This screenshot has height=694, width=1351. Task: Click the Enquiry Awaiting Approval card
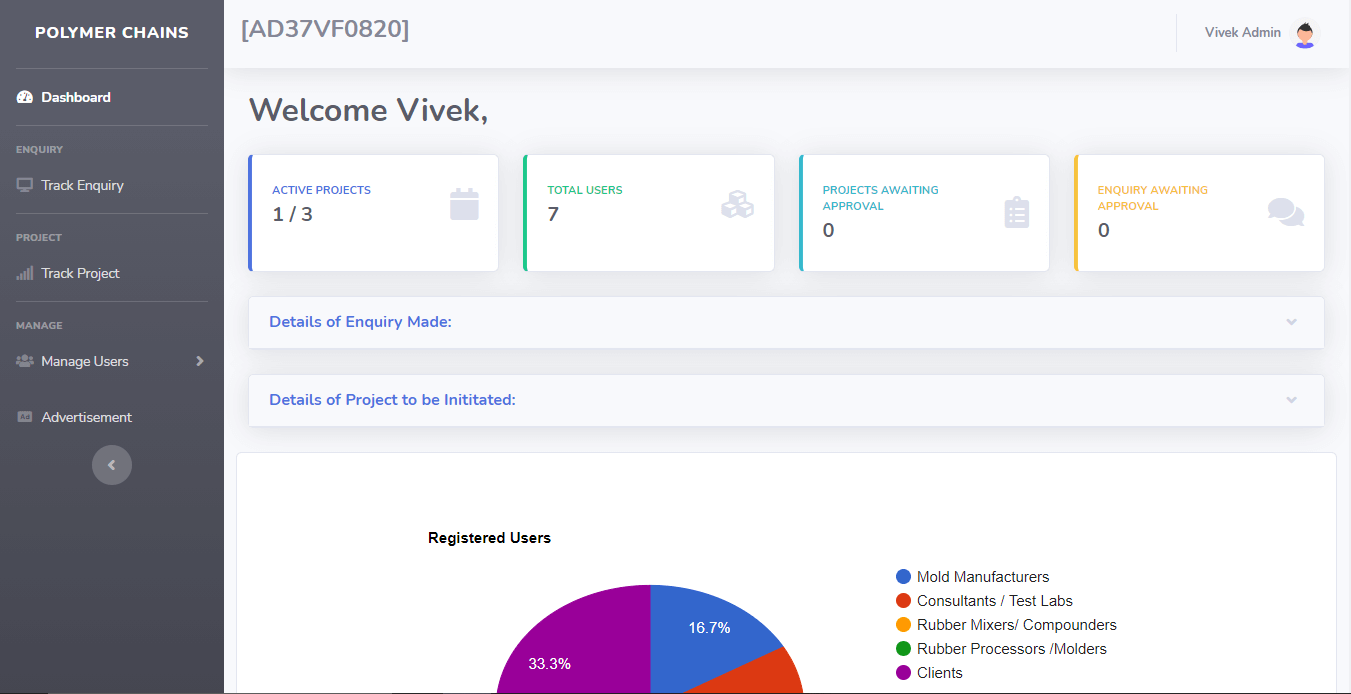[1199, 213]
